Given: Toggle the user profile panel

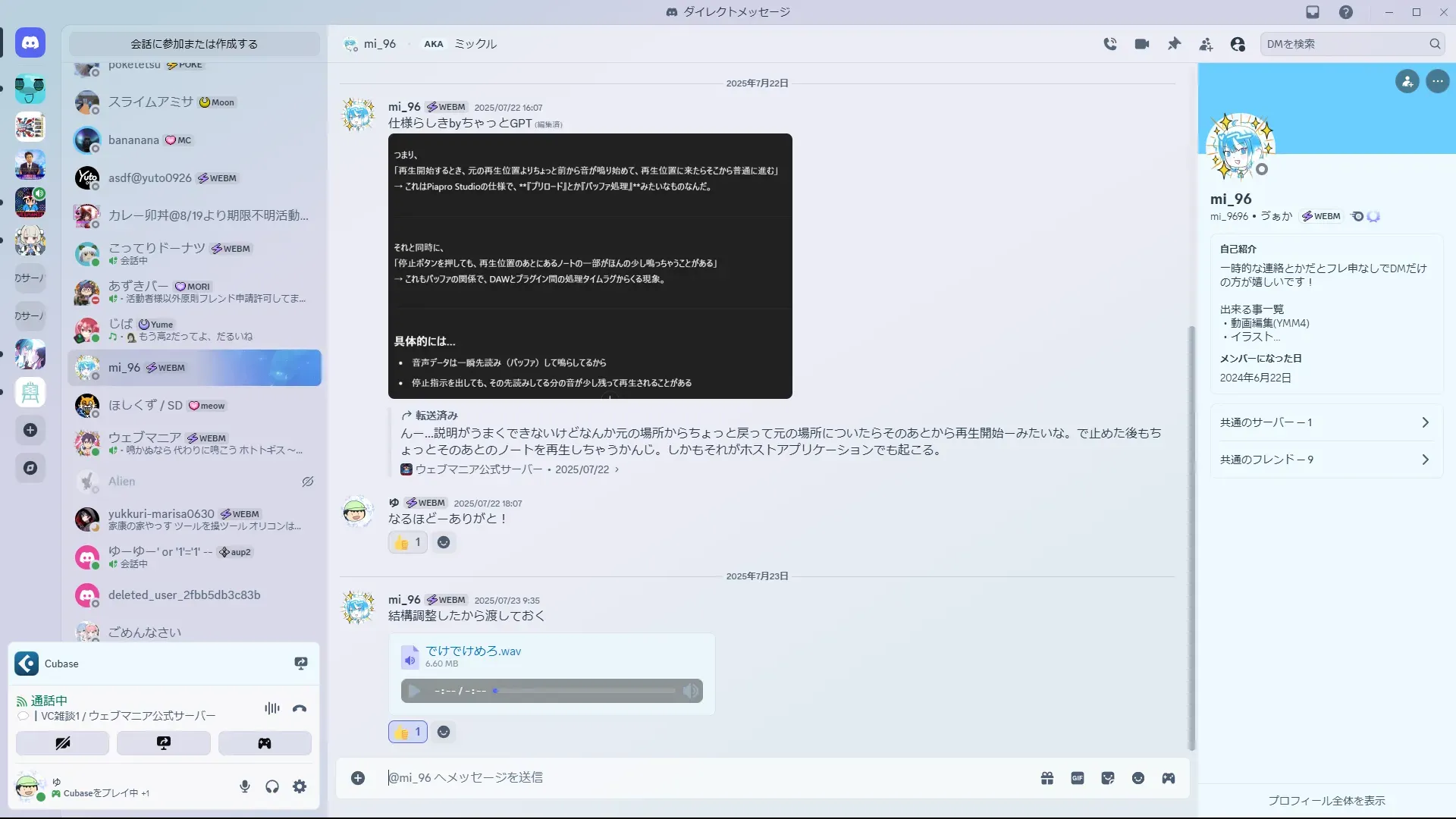Looking at the screenshot, I should point(1238,44).
